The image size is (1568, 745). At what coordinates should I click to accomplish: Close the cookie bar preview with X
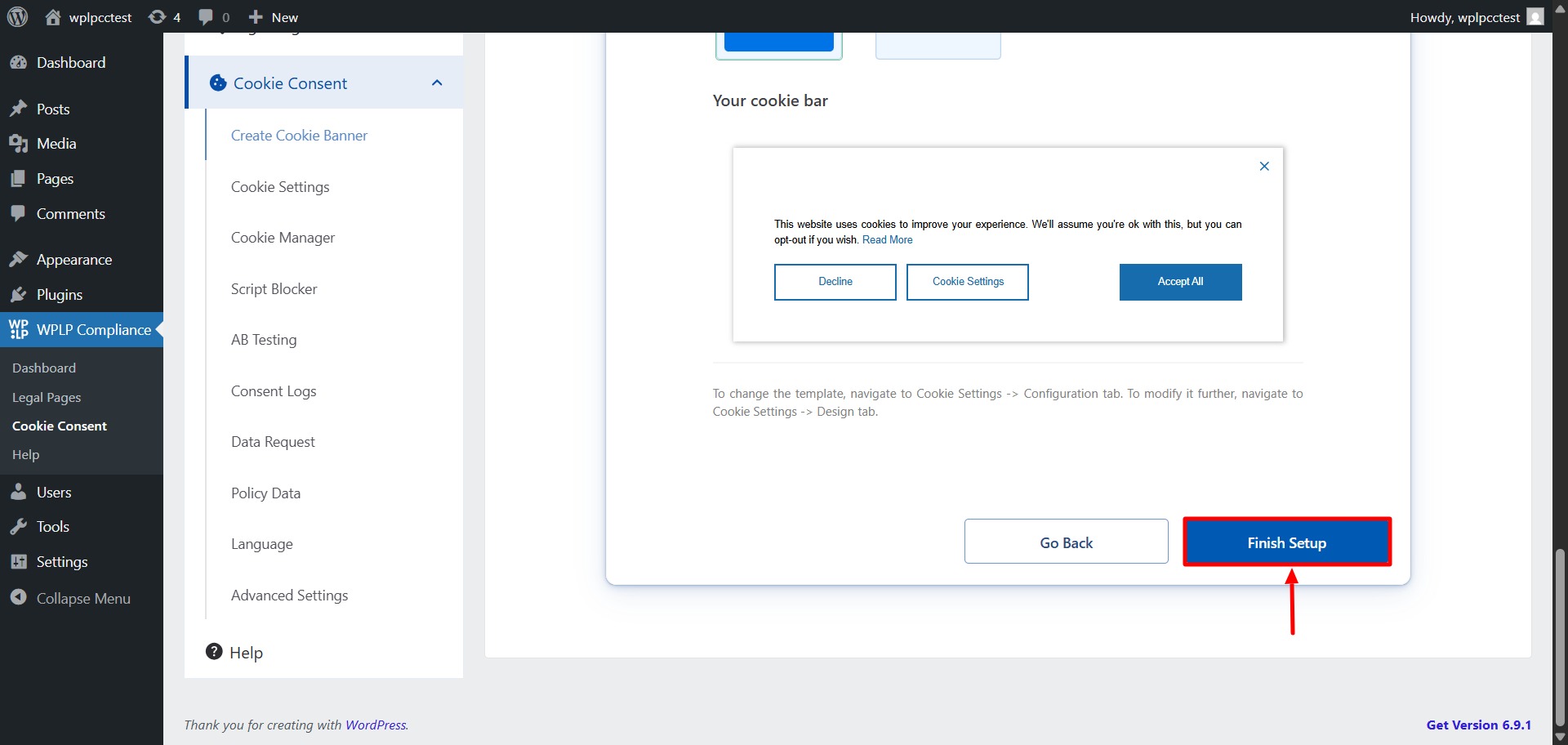point(1264,167)
